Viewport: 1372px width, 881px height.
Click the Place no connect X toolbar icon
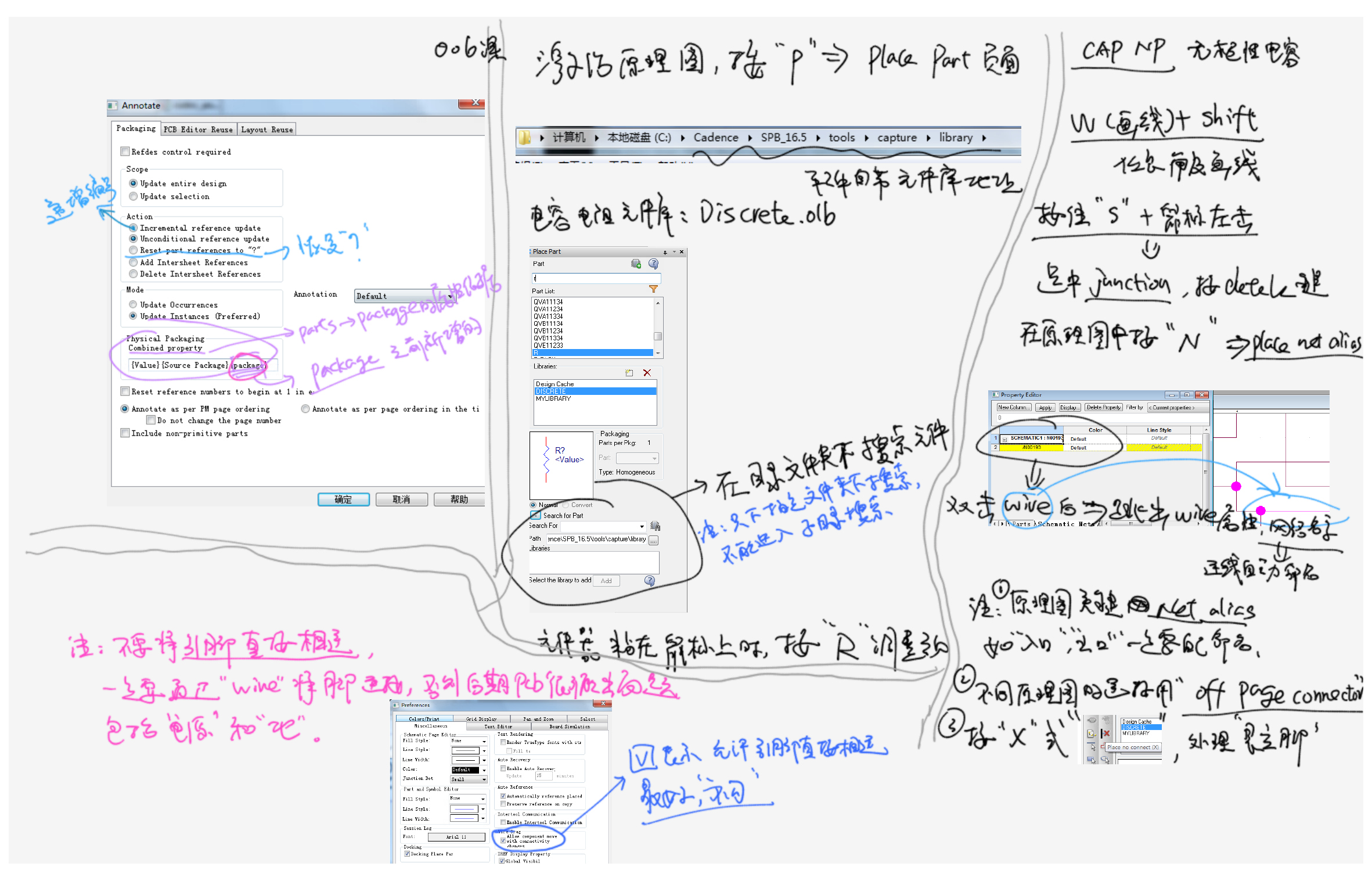pos(1105,734)
